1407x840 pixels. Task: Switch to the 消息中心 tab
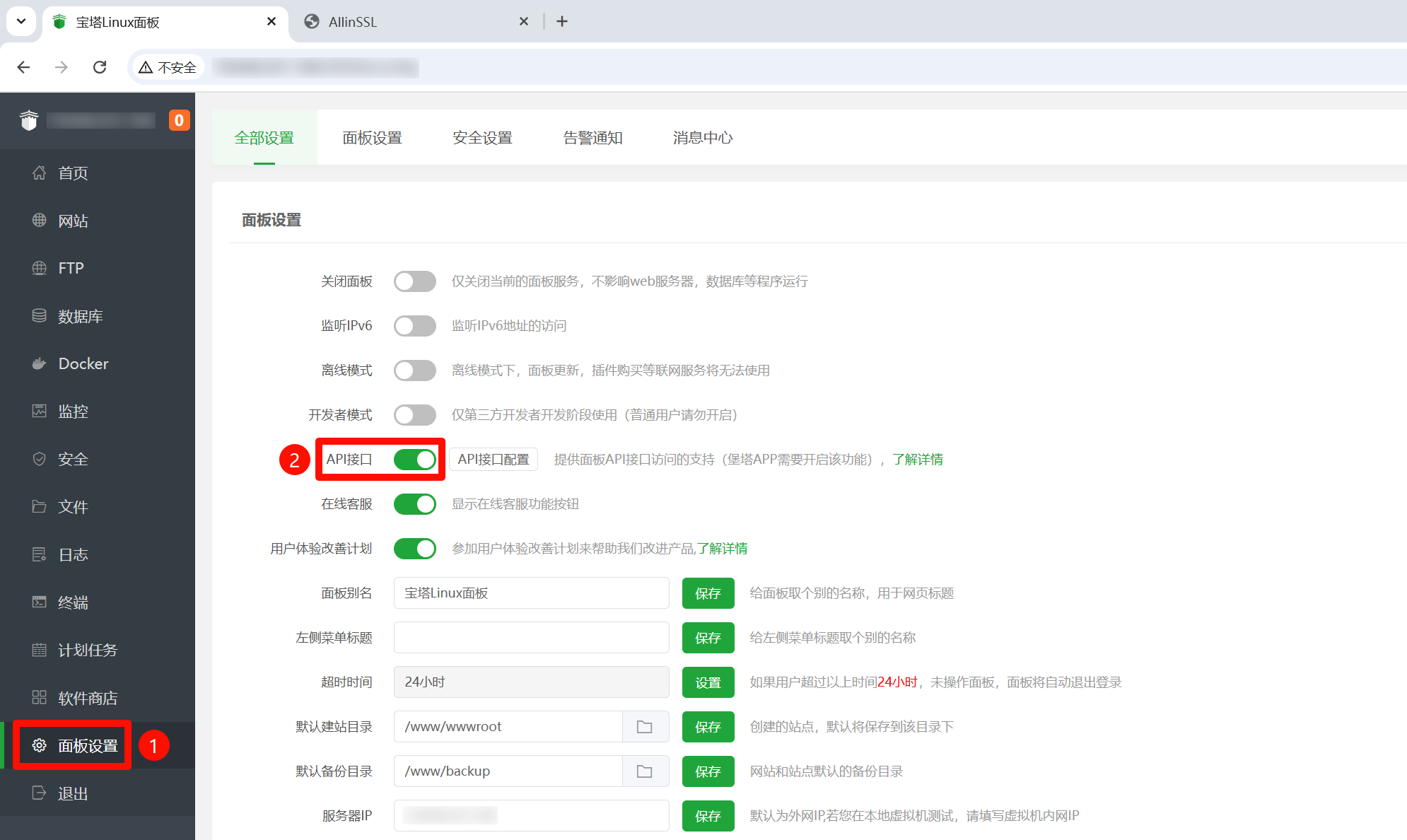pyautogui.click(x=702, y=138)
